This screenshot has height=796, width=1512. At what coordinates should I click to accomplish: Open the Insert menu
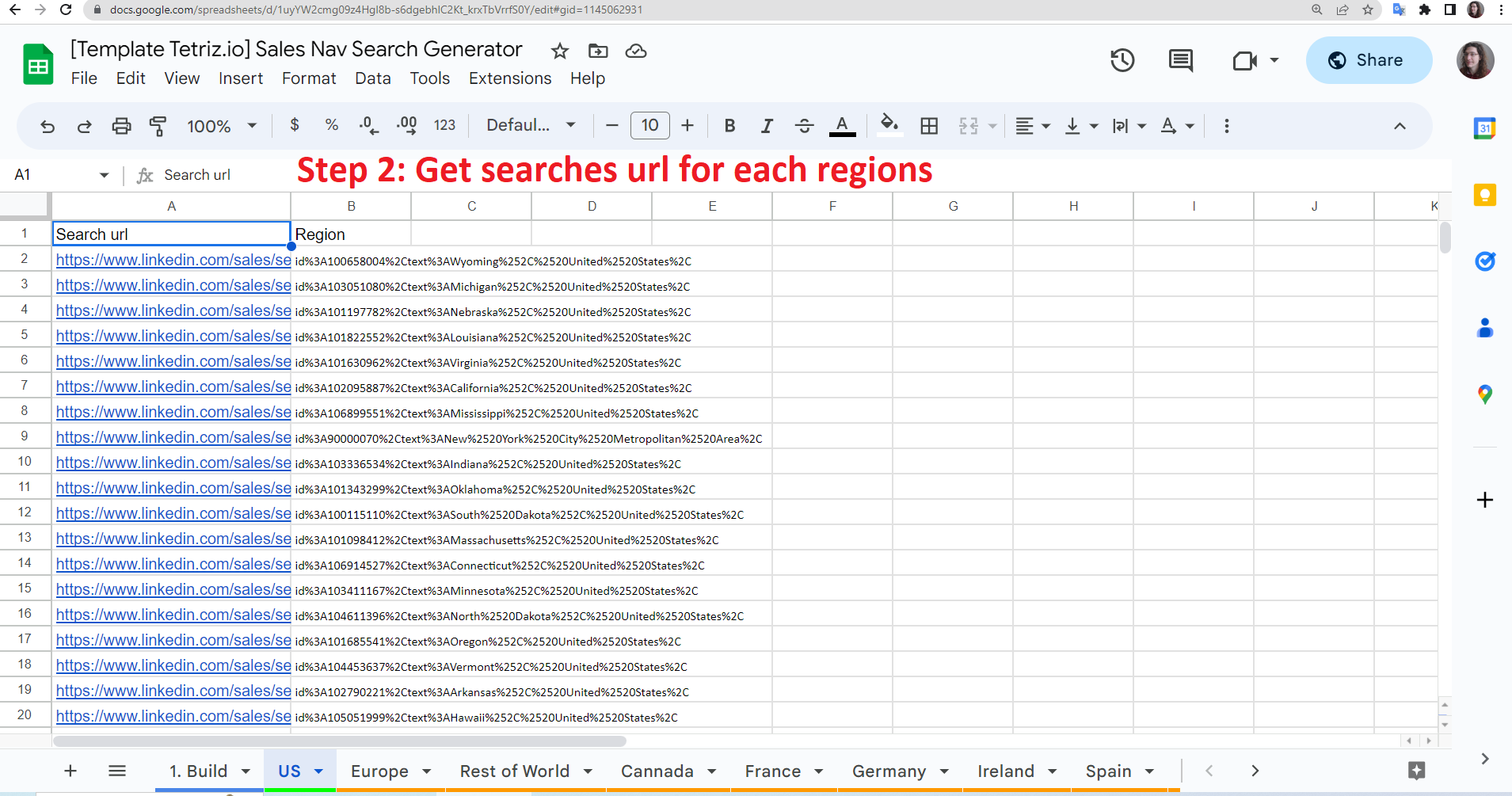coord(241,78)
